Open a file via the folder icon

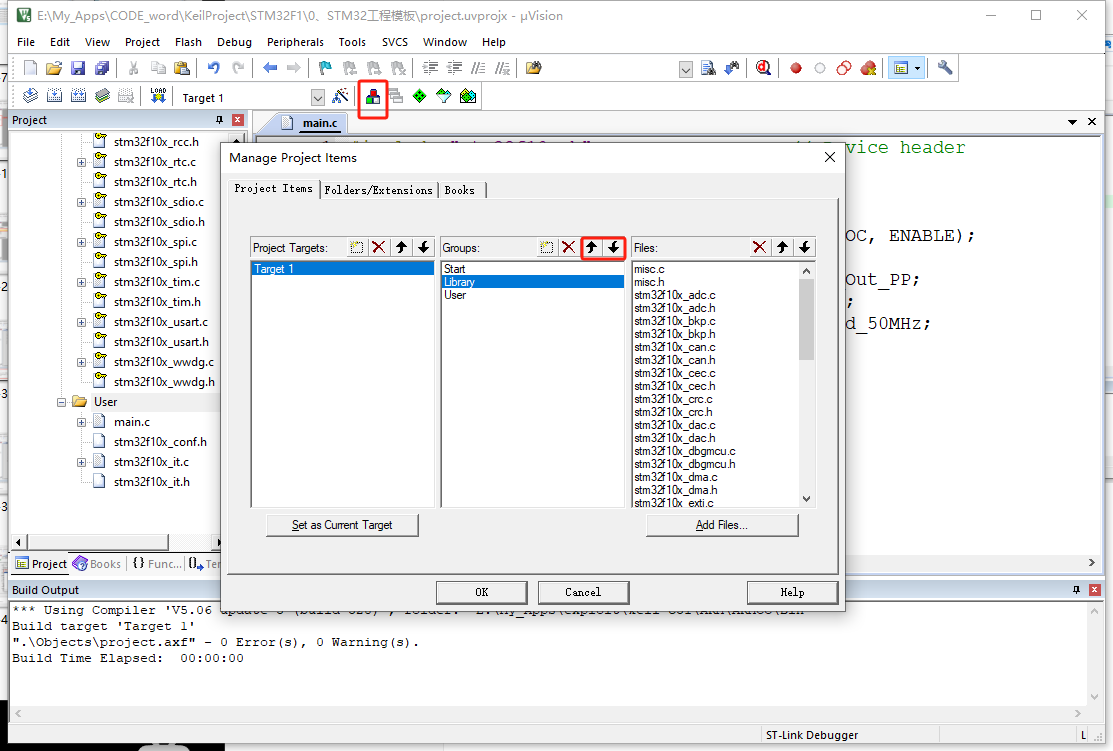[54, 68]
